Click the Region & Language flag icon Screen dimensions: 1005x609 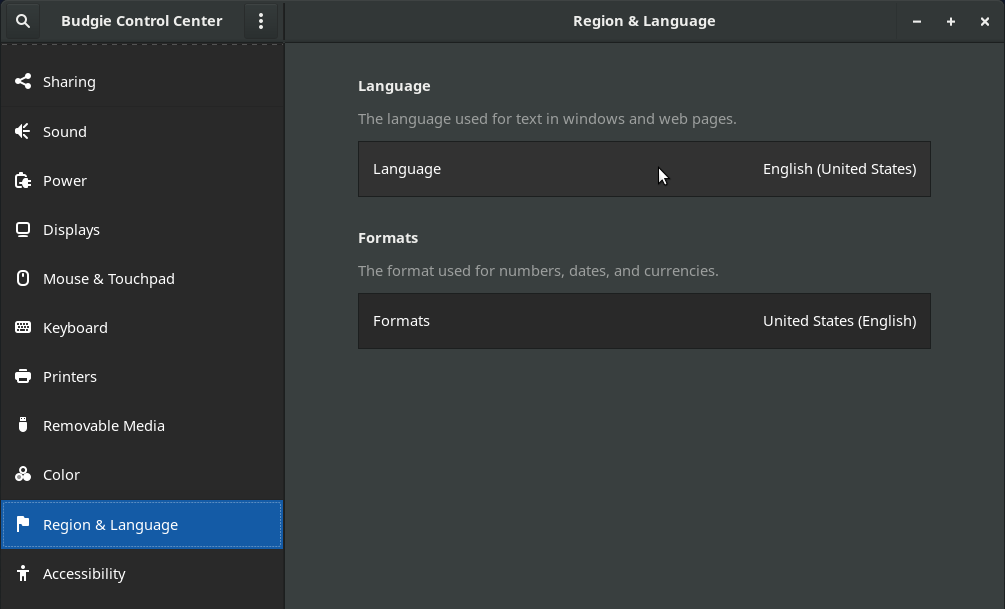(x=23, y=525)
